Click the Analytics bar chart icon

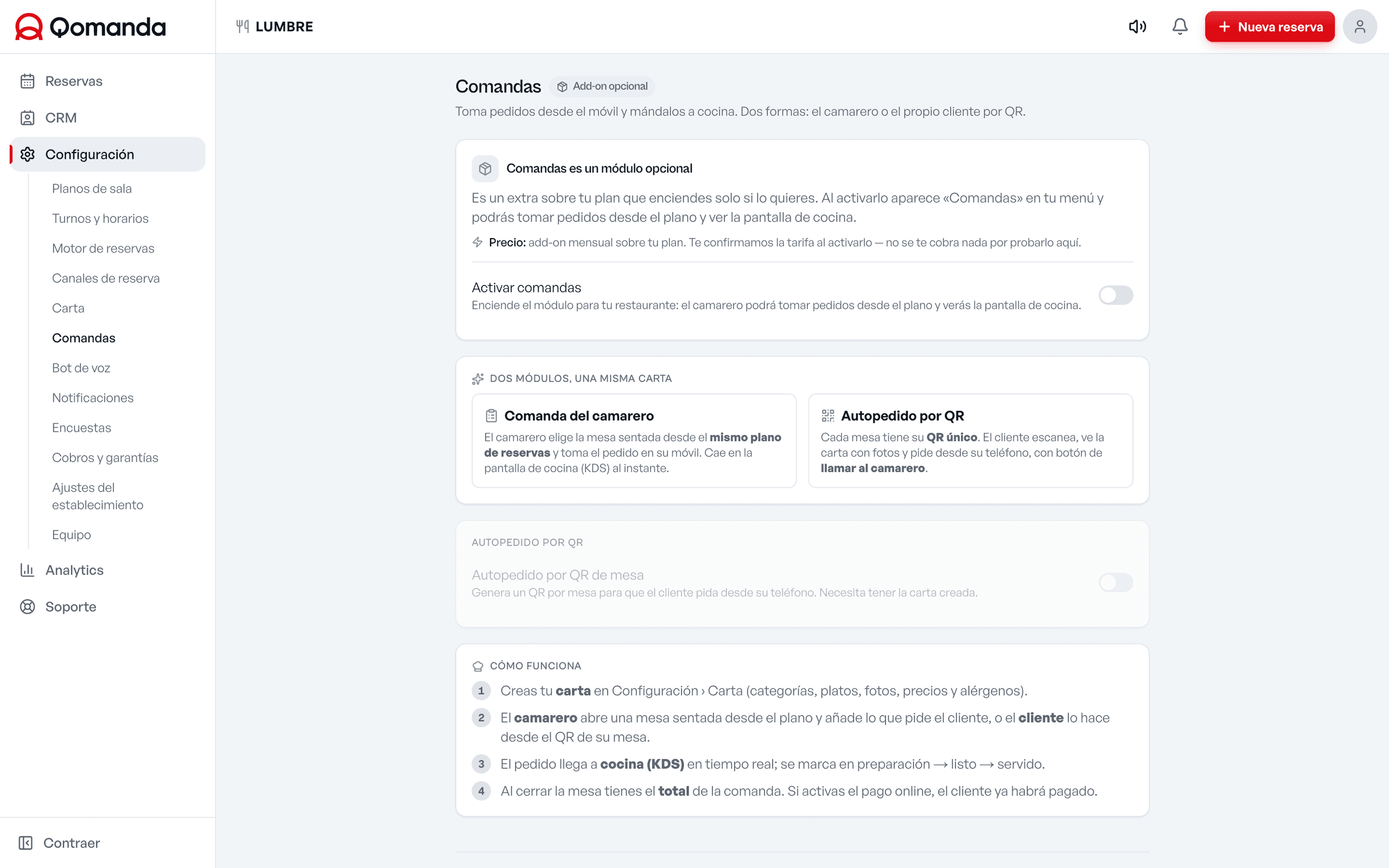tap(28, 570)
